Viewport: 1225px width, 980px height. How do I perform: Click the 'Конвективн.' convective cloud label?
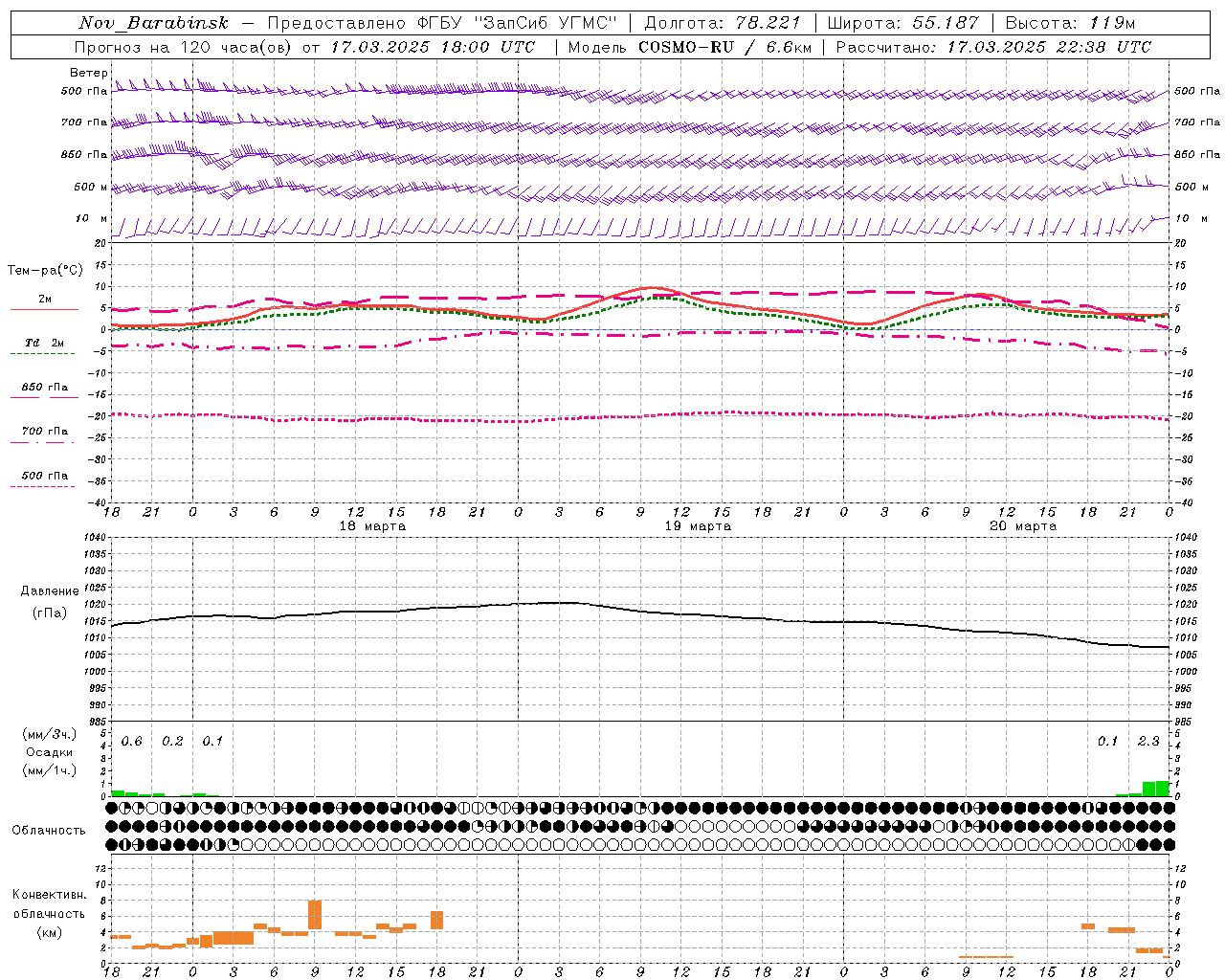click(x=50, y=895)
